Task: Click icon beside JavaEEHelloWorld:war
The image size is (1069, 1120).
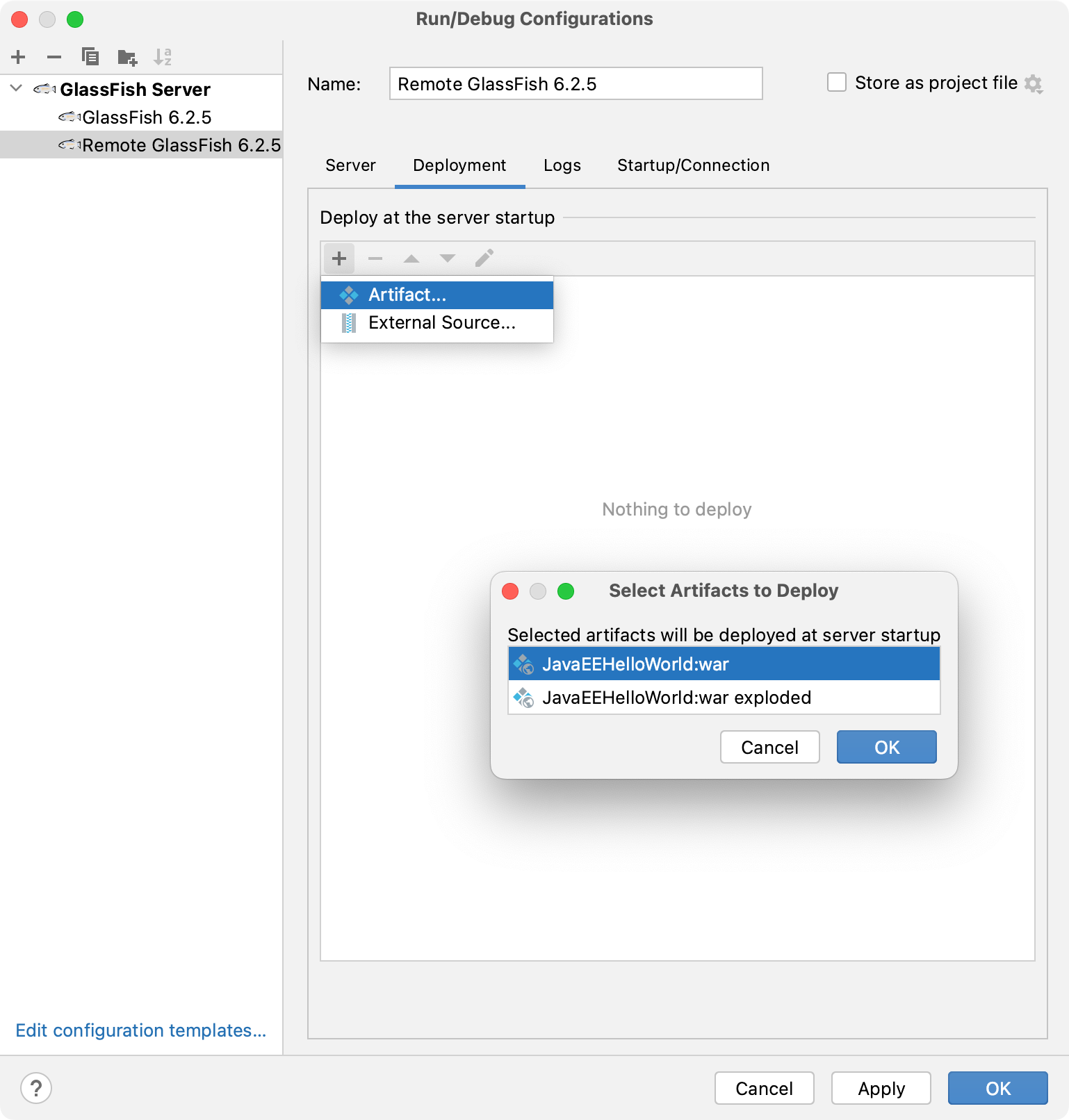Action: (x=523, y=664)
